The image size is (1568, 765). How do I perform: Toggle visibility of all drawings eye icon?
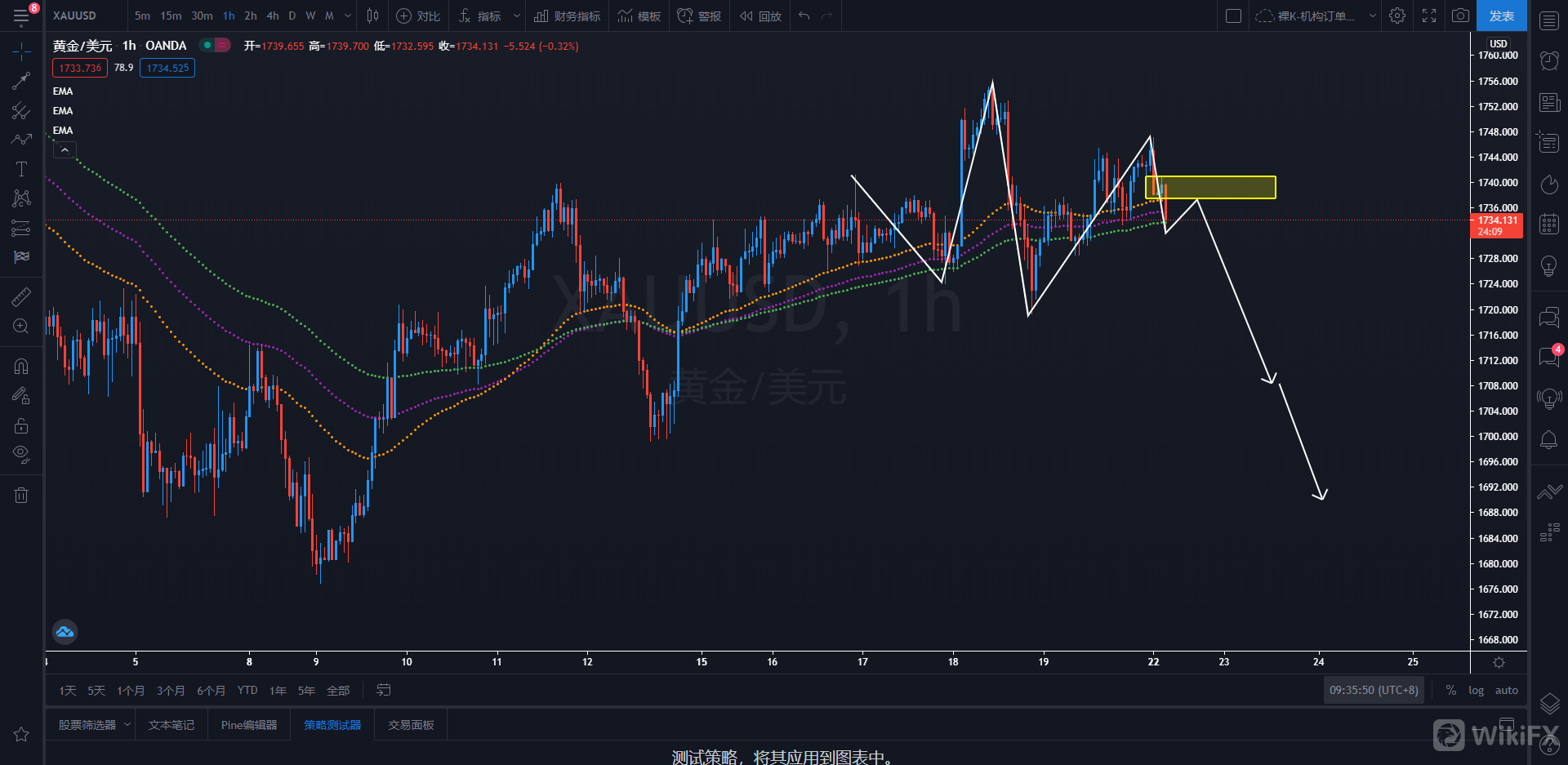(21, 454)
